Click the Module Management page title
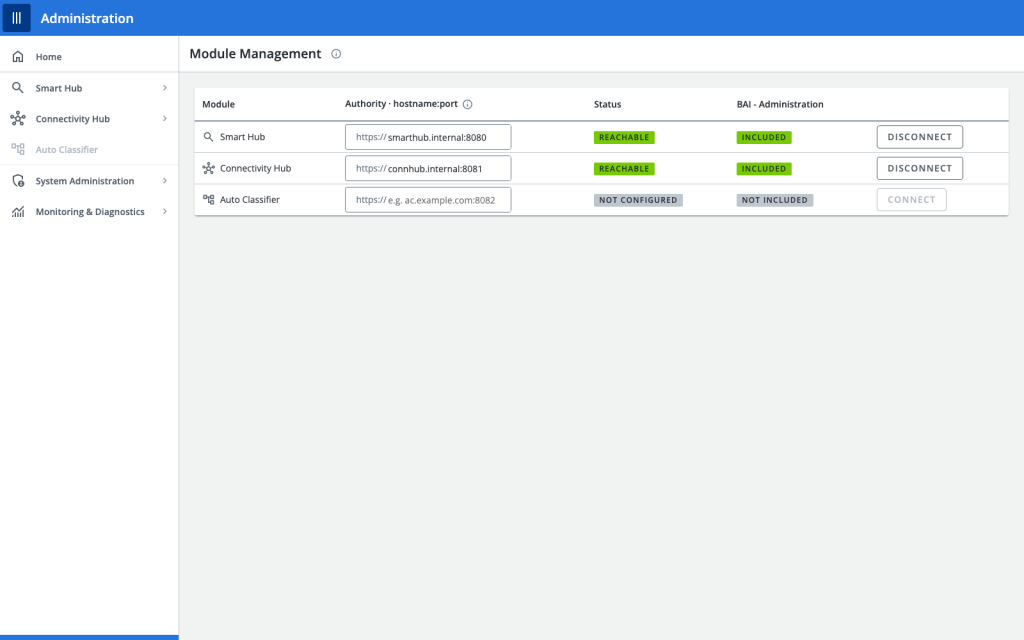 tap(255, 54)
